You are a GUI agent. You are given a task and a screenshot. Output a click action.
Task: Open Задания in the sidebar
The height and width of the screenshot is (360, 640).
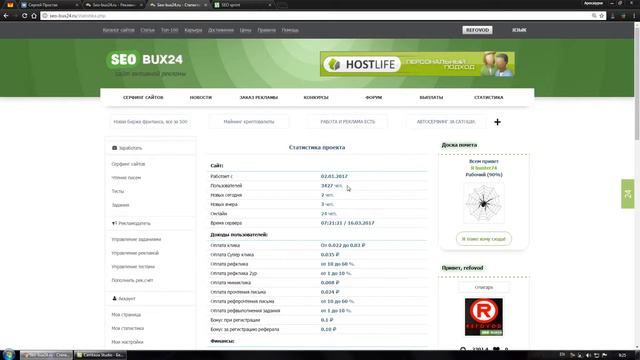pyautogui.click(x=120, y=205)
